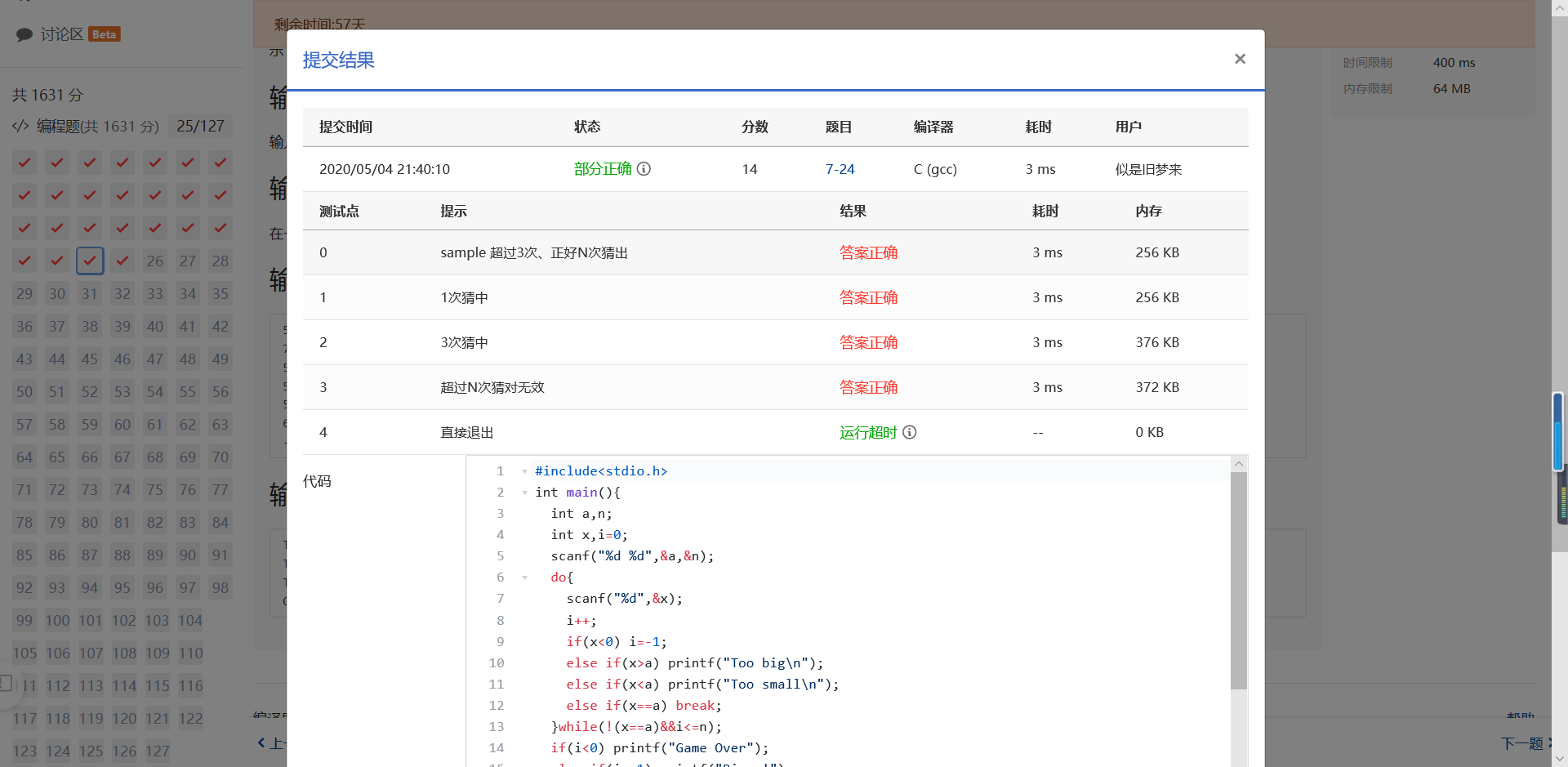Open the 7-24 problem link

(x=840, y=169)
